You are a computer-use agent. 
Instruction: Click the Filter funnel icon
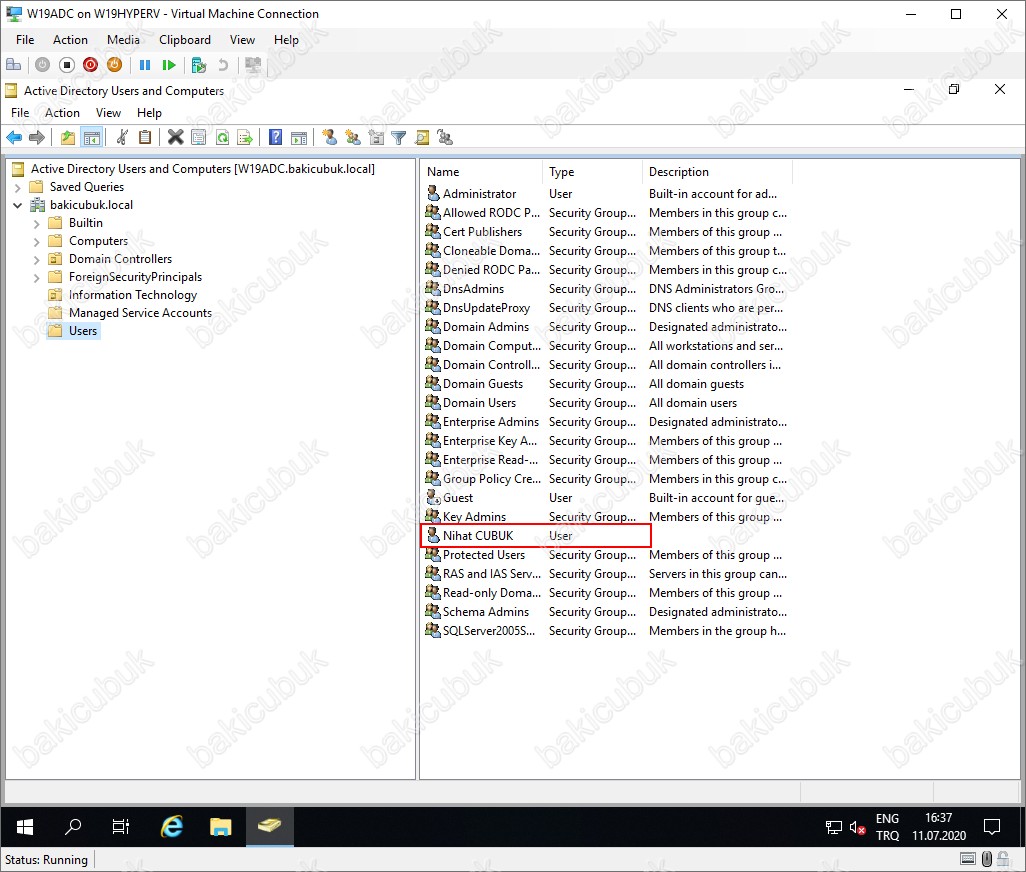click(398, 137)
